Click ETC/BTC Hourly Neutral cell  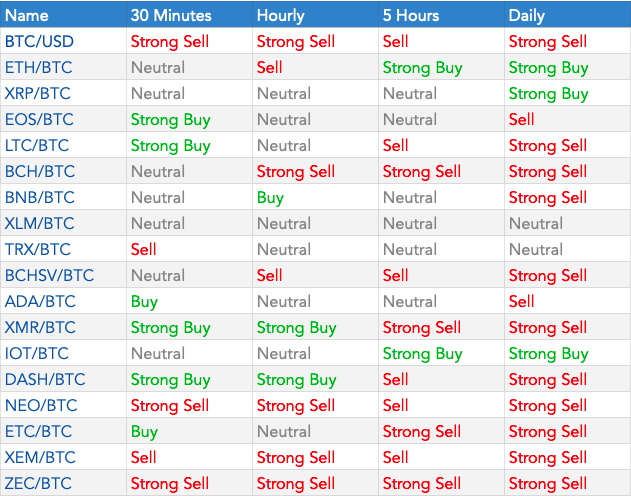(x=284, y=431)
